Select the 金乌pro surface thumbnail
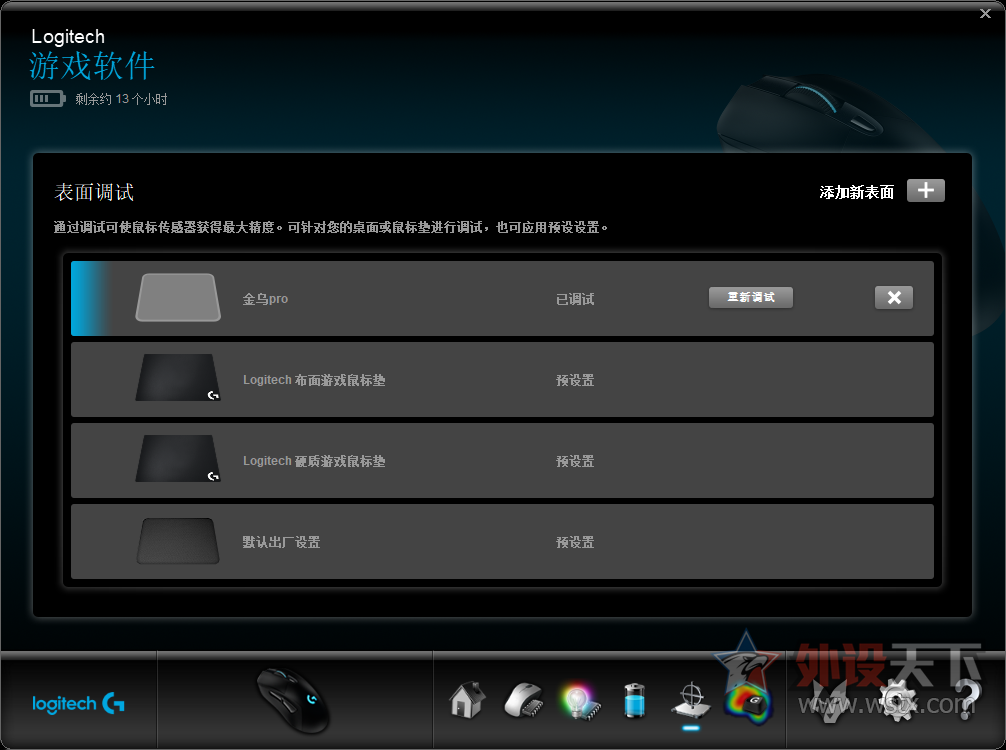This screenshot has height=750, width=1006. tap(178, 298)
